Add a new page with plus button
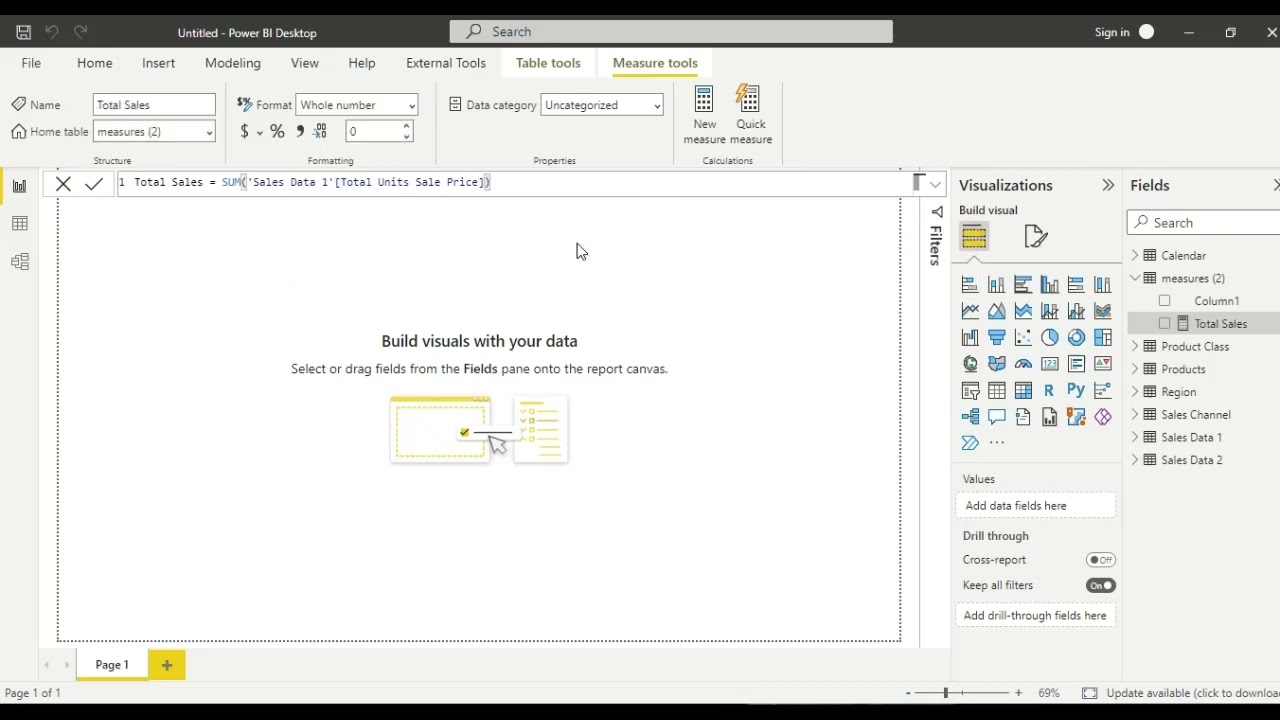Viewport: 1280px width, 720px height. point(167,665)
